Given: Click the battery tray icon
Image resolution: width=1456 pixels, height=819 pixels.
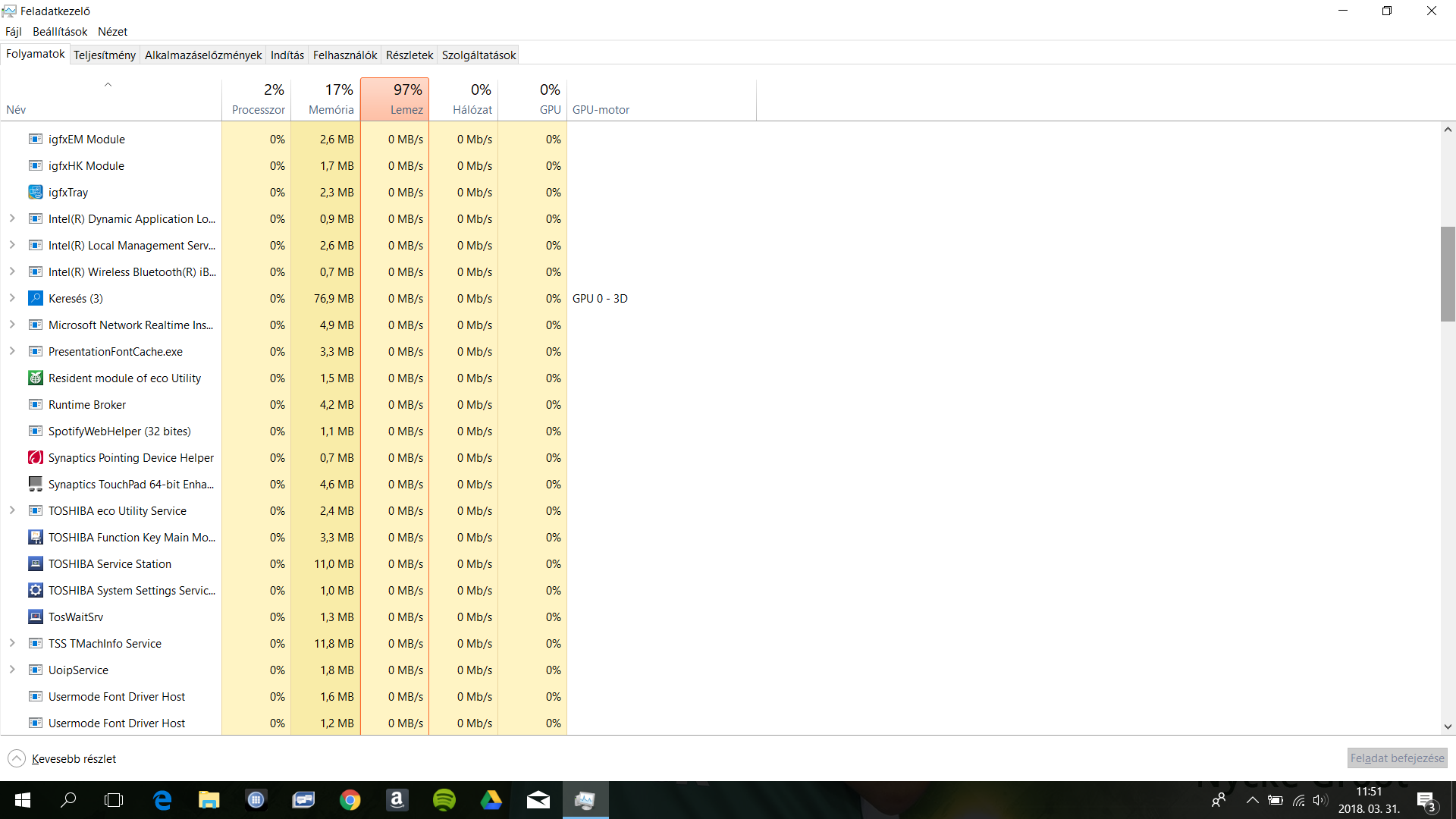Looking at the screenshot, I should (1276, 800).
